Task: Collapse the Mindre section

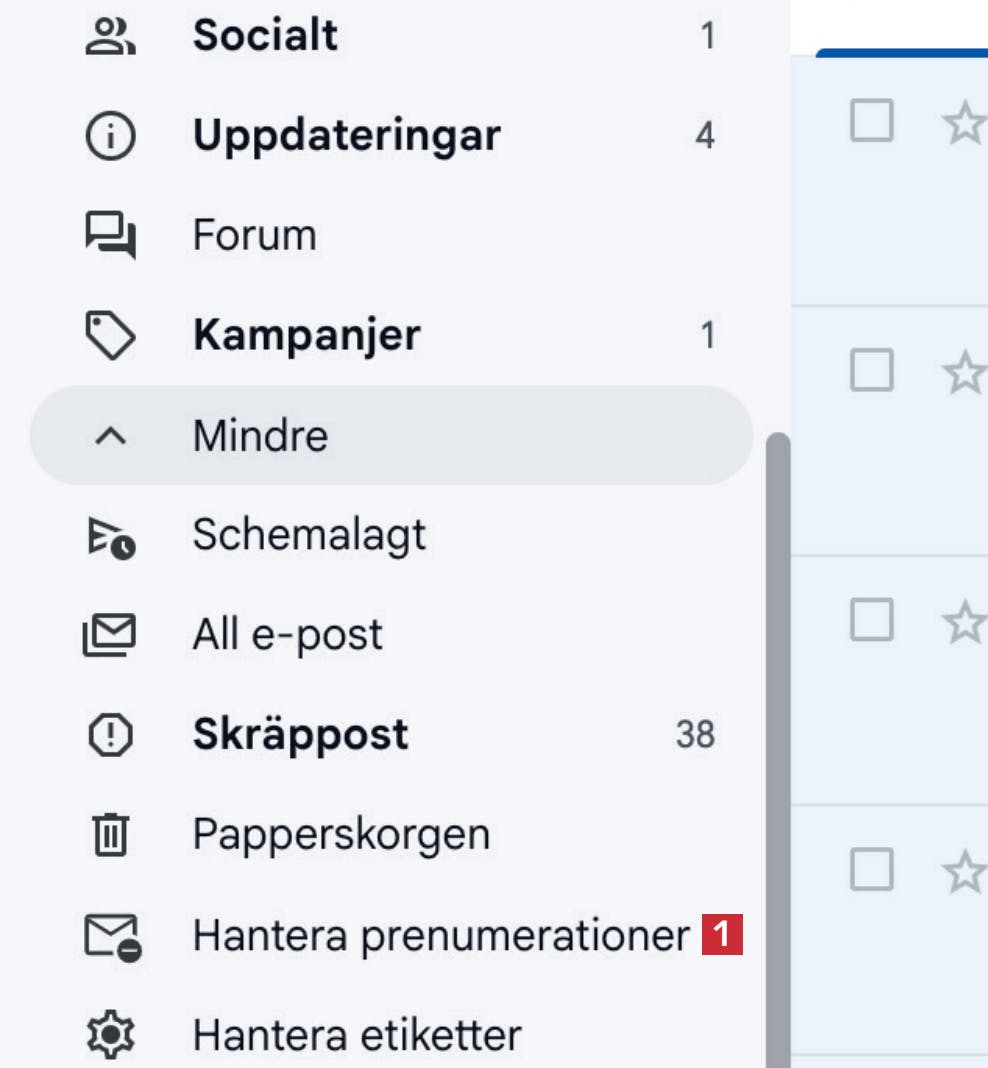Action: point(260,436)
